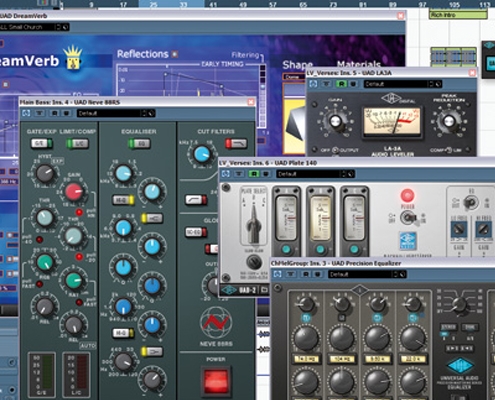
Task: Toggle the G/E gate/expander switch
Action: (x=42, y=143)
